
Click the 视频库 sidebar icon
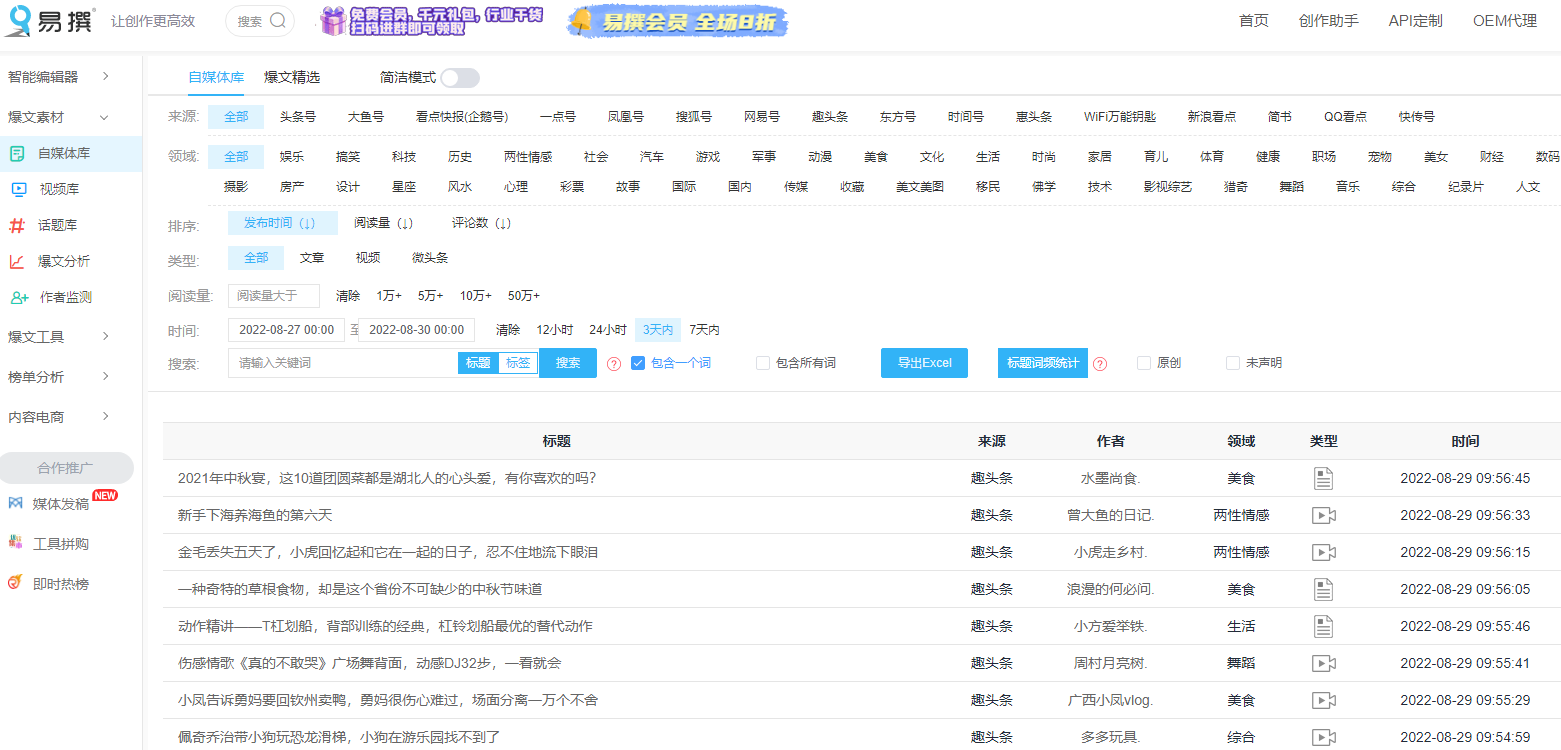[x=18, y=189]
